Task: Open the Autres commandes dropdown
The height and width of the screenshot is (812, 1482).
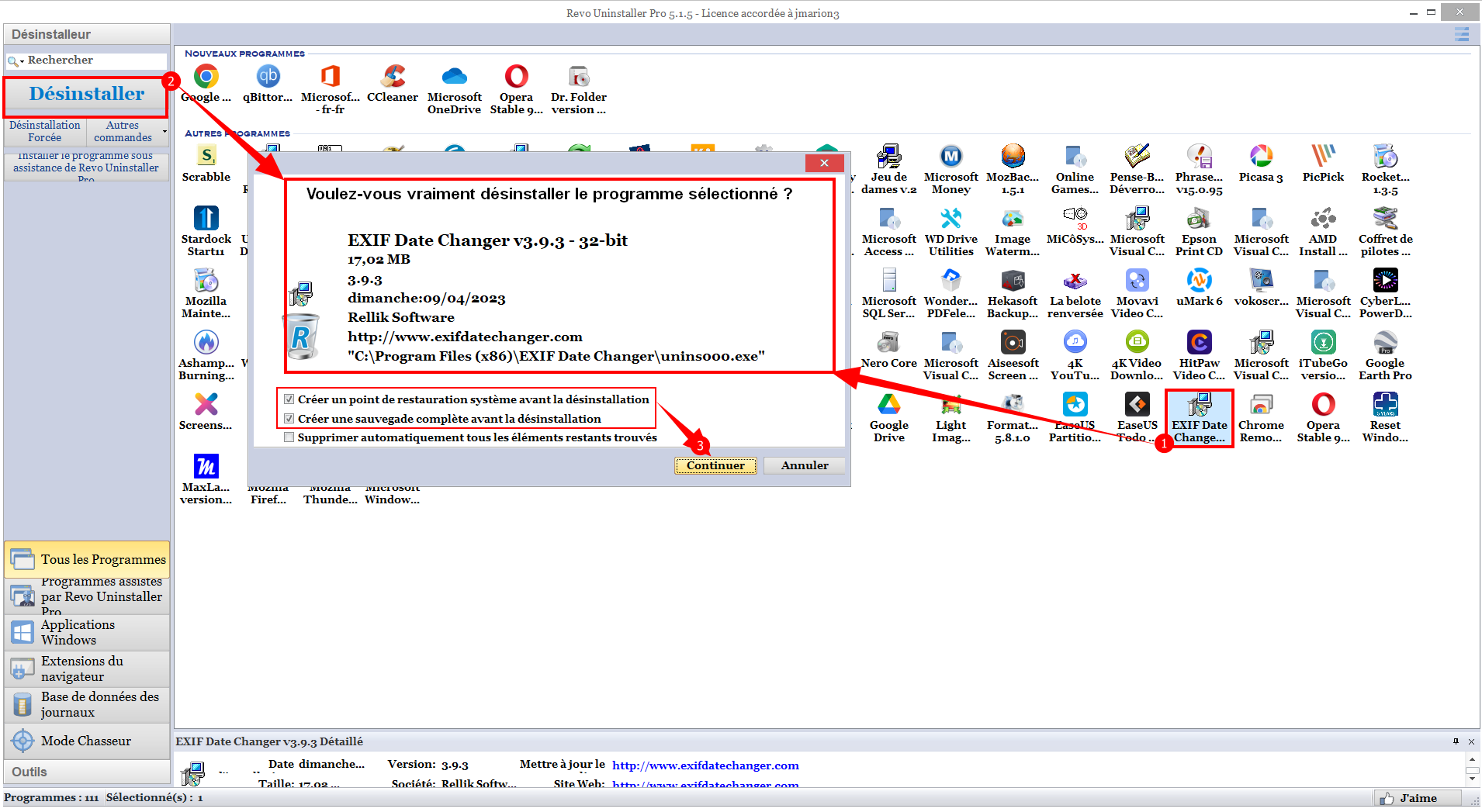Action: (127, 131)
